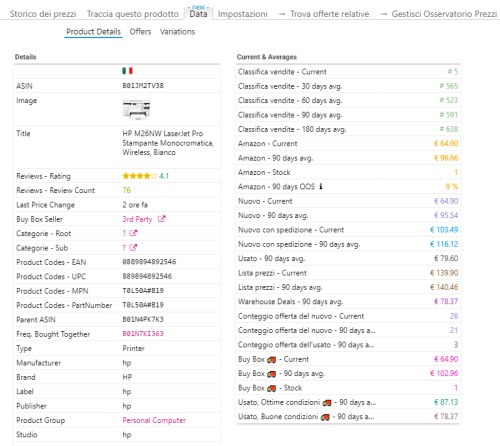Click the rating value 4.1
The height and width of the screenshot is (446, 500).
[164, 176]
